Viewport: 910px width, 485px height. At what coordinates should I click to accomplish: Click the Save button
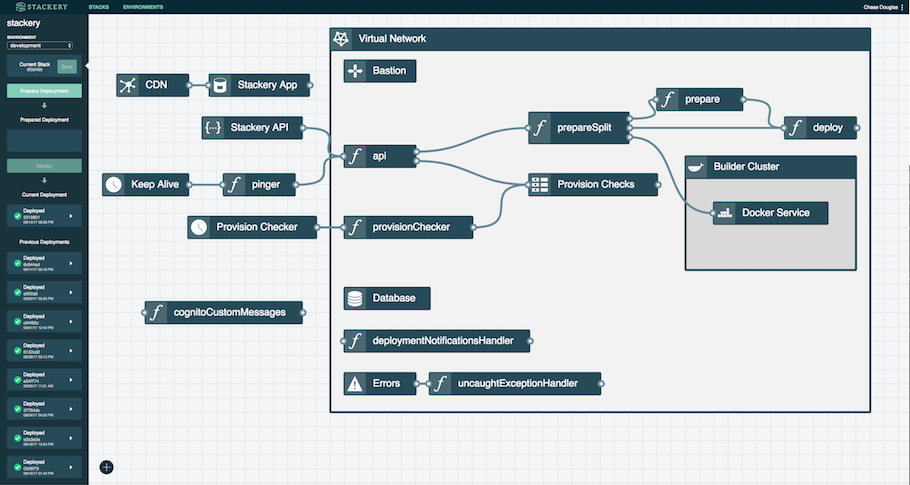[67, 67]
